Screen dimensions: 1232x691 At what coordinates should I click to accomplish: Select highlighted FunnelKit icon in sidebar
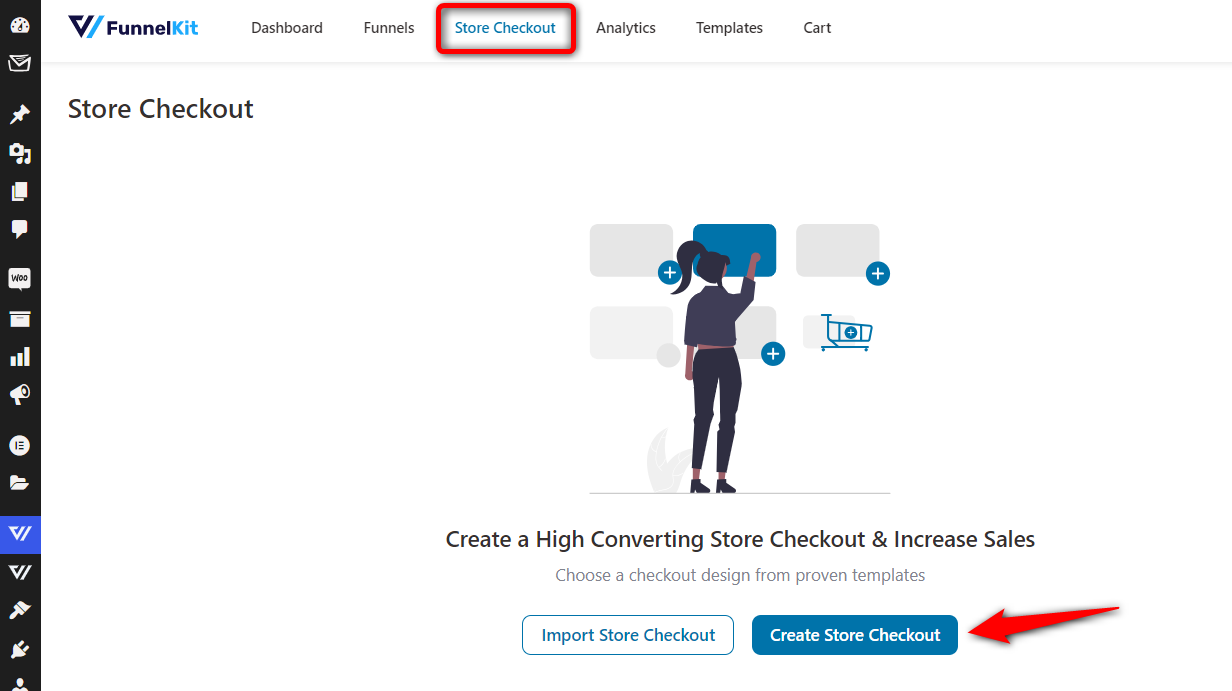click(20, 534)
